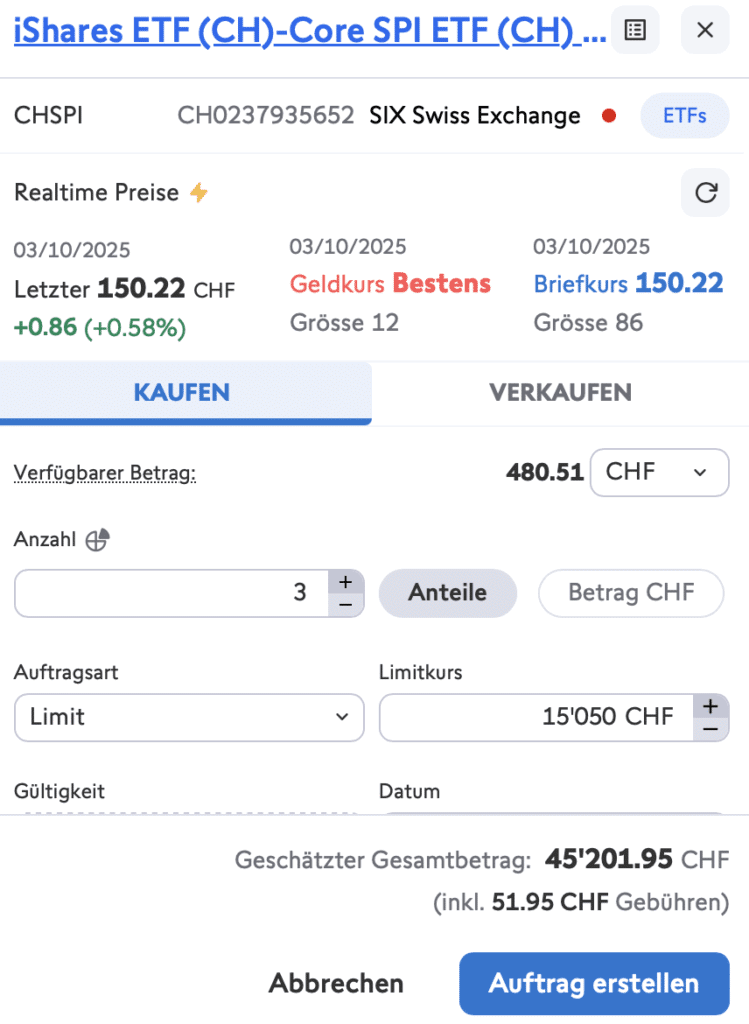Screen dimensions: 749x1024
Task: Select the ETFs category chip
Action: coord(684,115)
